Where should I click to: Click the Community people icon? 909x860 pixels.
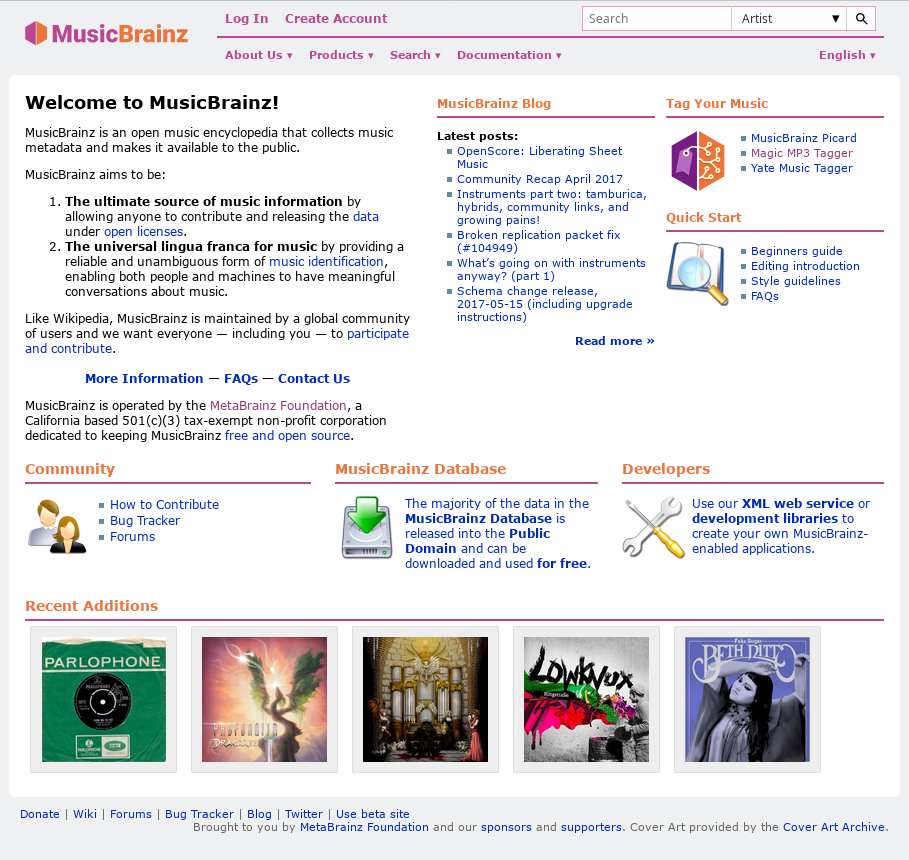[57, 526]
